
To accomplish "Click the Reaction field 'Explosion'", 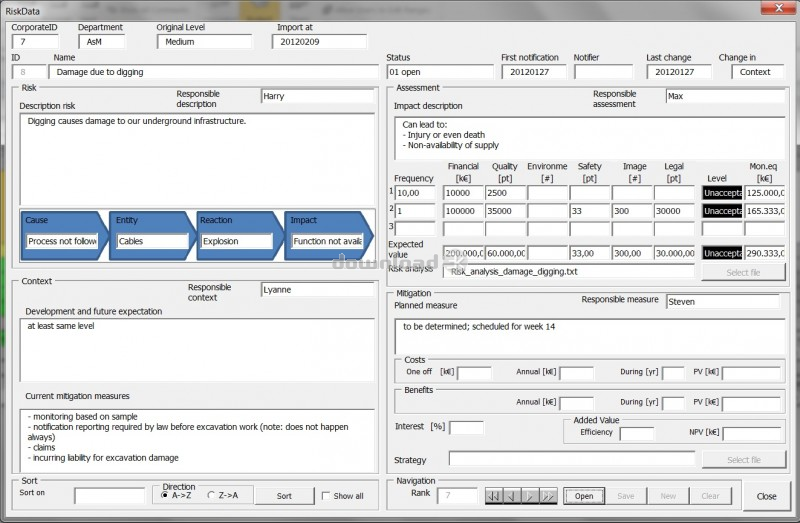I will [x=237, y=241].
